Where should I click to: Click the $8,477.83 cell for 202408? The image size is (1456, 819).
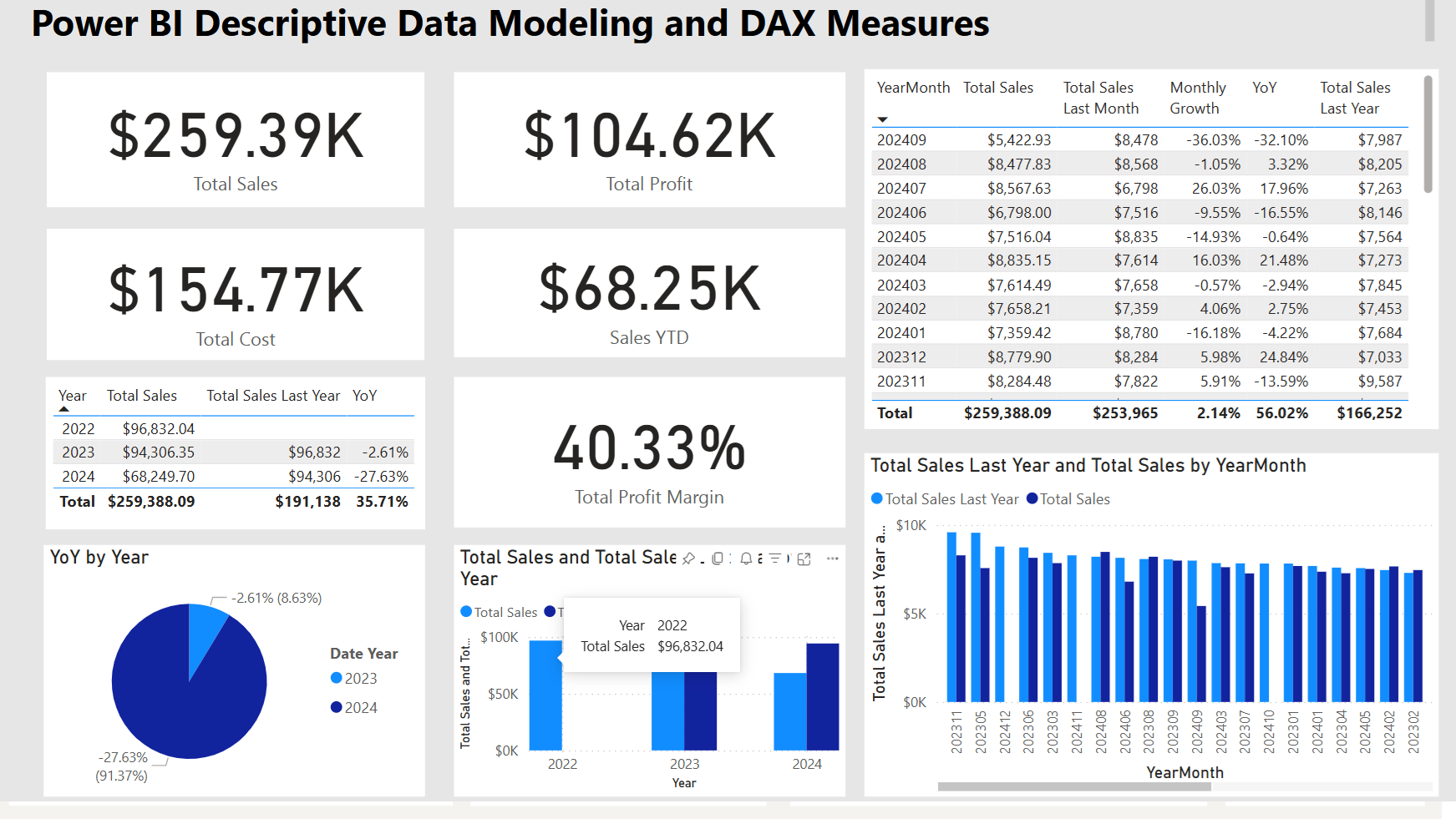coord(1019,164)
